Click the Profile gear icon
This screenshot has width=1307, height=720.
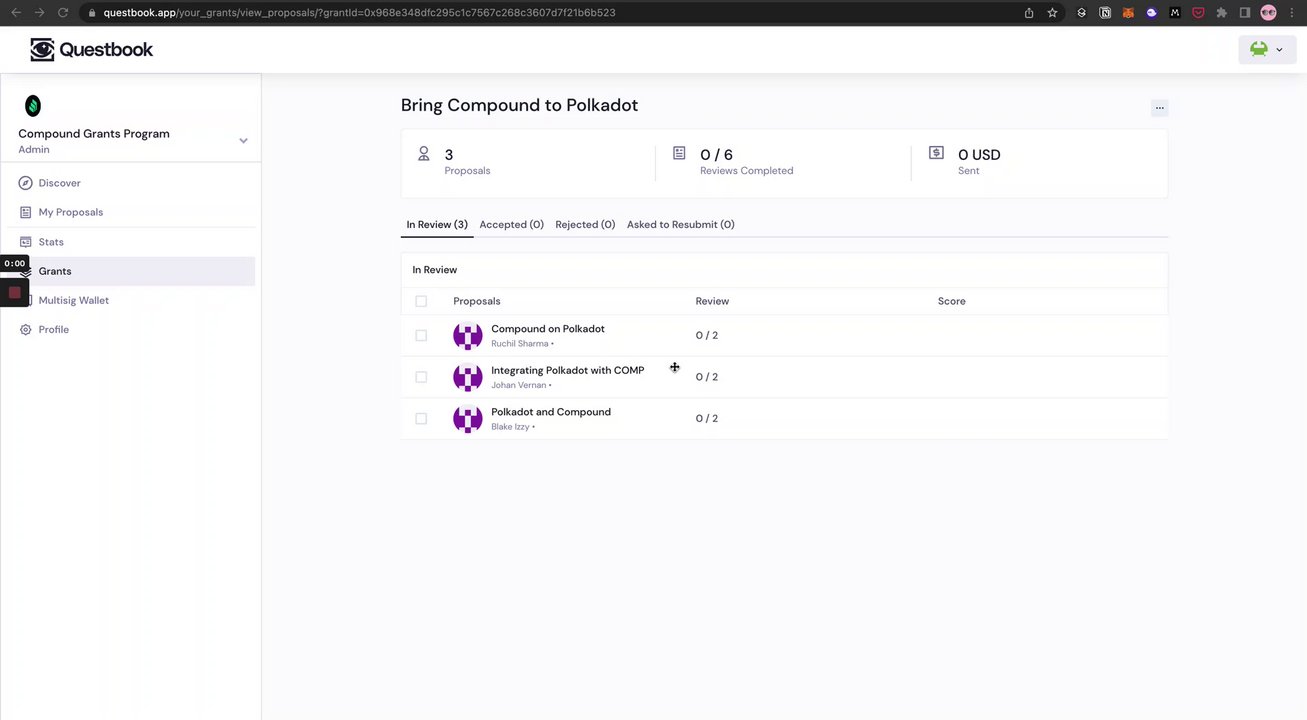26,330
